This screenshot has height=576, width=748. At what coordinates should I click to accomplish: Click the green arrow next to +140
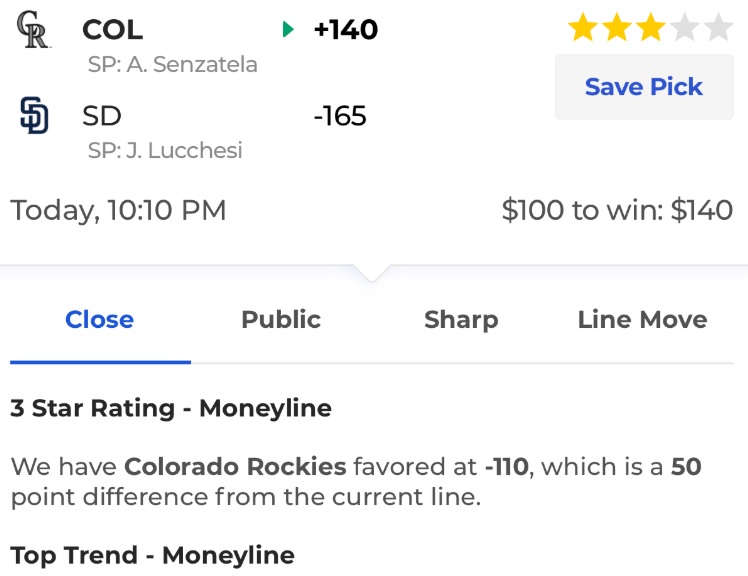pyautogui.click(x=288, y=29)
